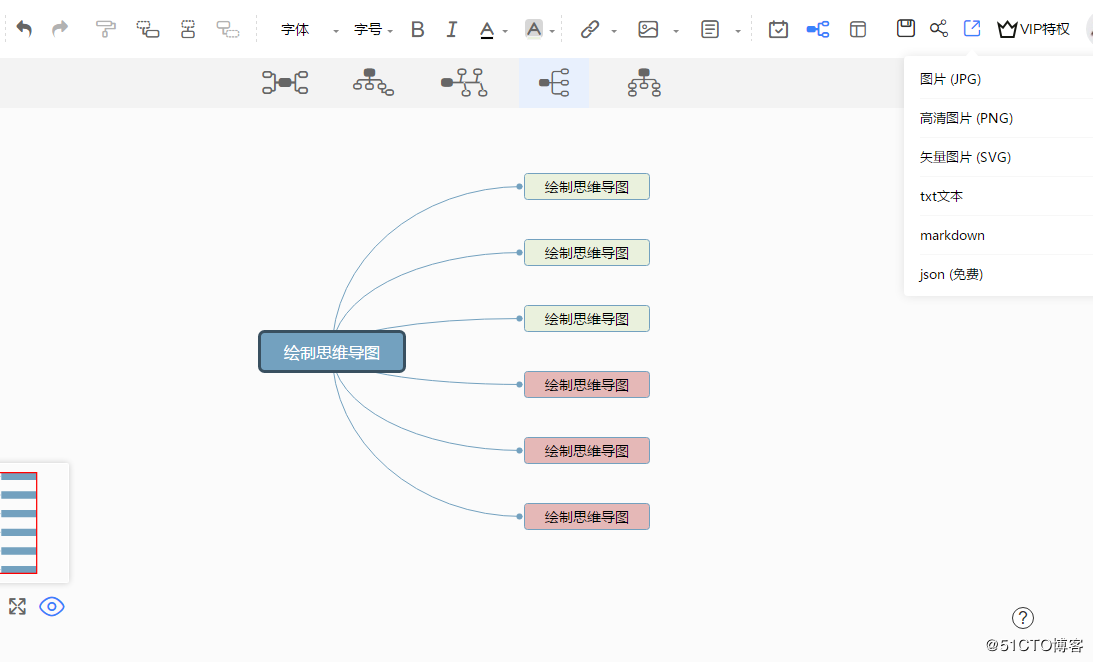Select the blue central node 绘制思维导图

332,352
